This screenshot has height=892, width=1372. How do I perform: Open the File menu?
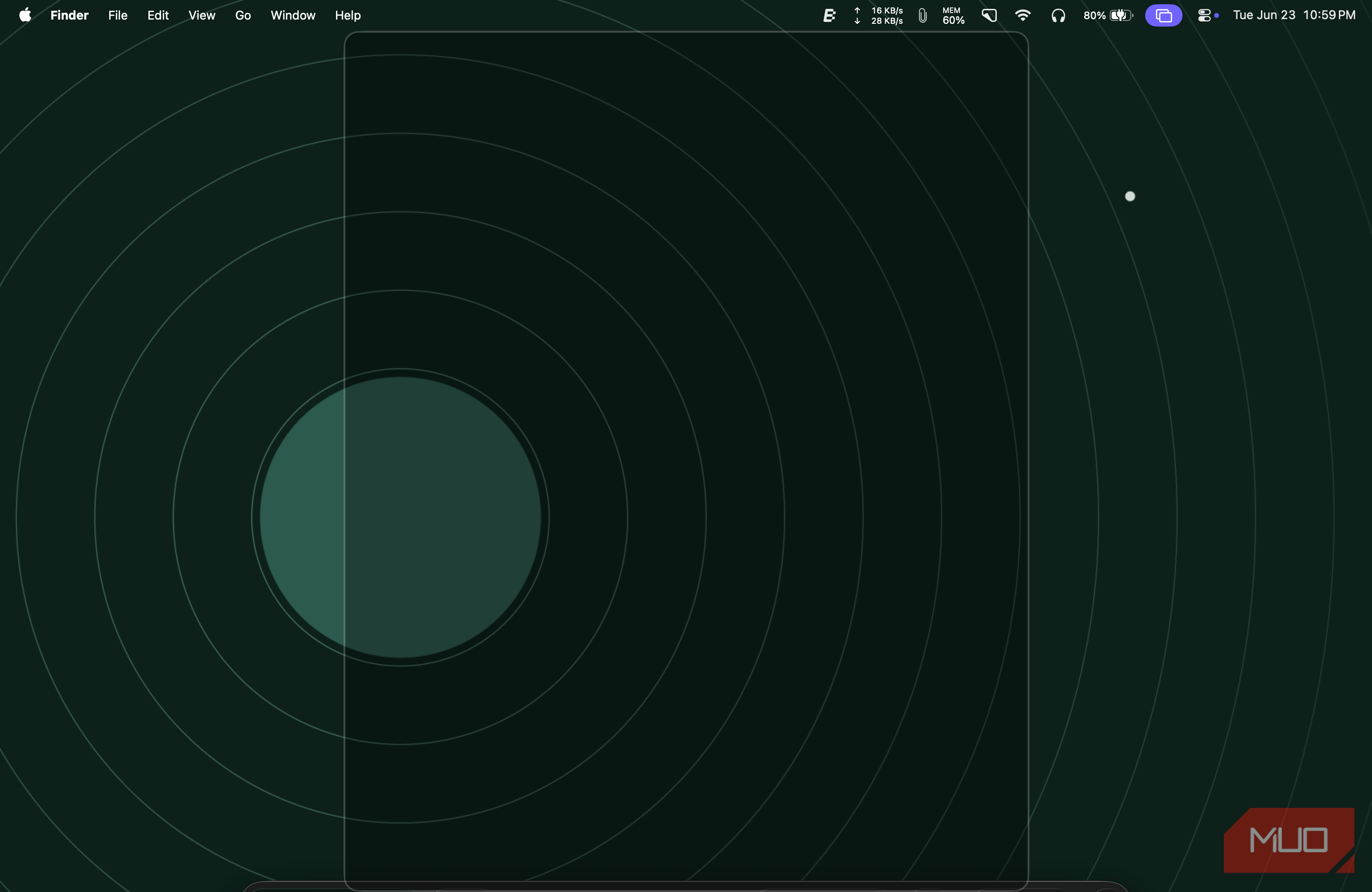click(118, 15)
